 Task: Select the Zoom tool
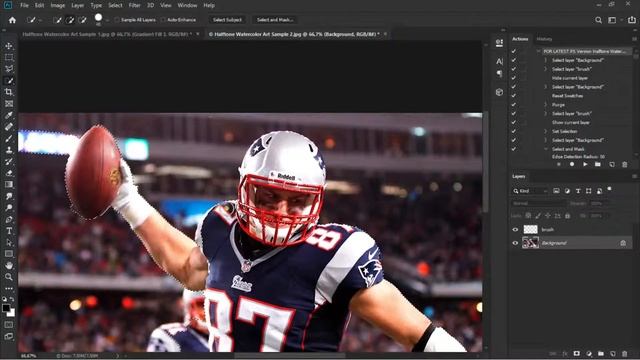tap(9, 277)
